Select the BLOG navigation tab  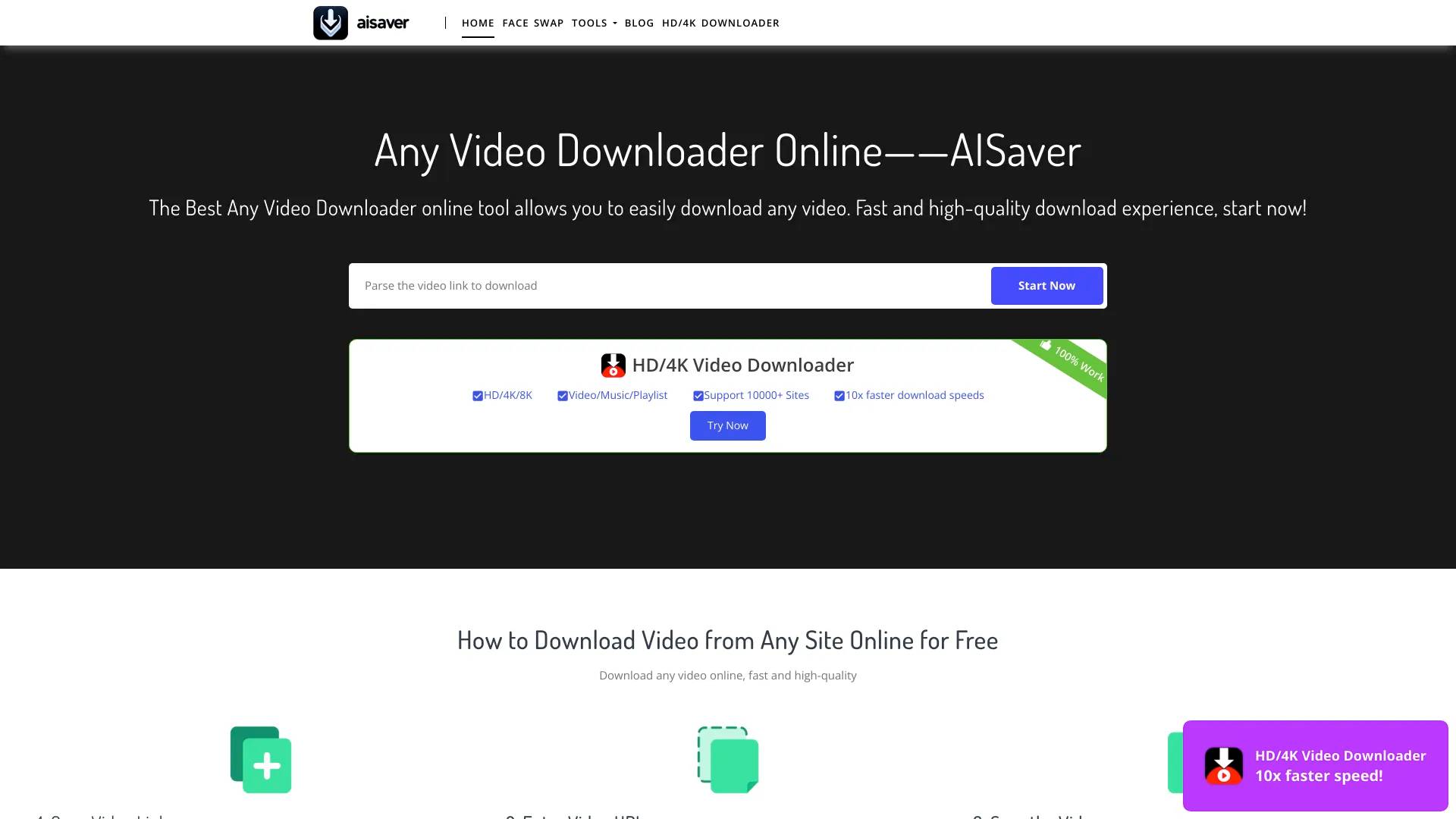tap(638, 22)
